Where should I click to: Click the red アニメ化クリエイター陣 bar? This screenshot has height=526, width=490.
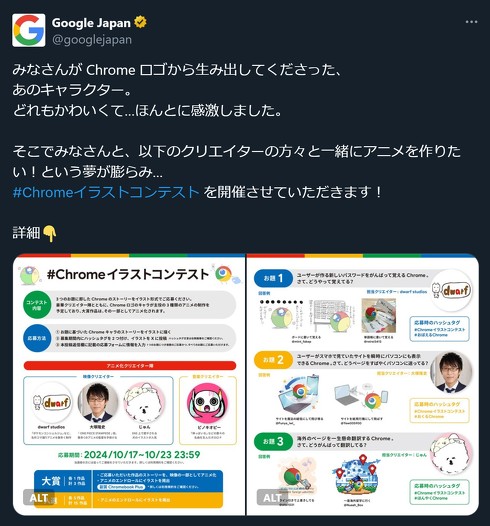(130, 365)
